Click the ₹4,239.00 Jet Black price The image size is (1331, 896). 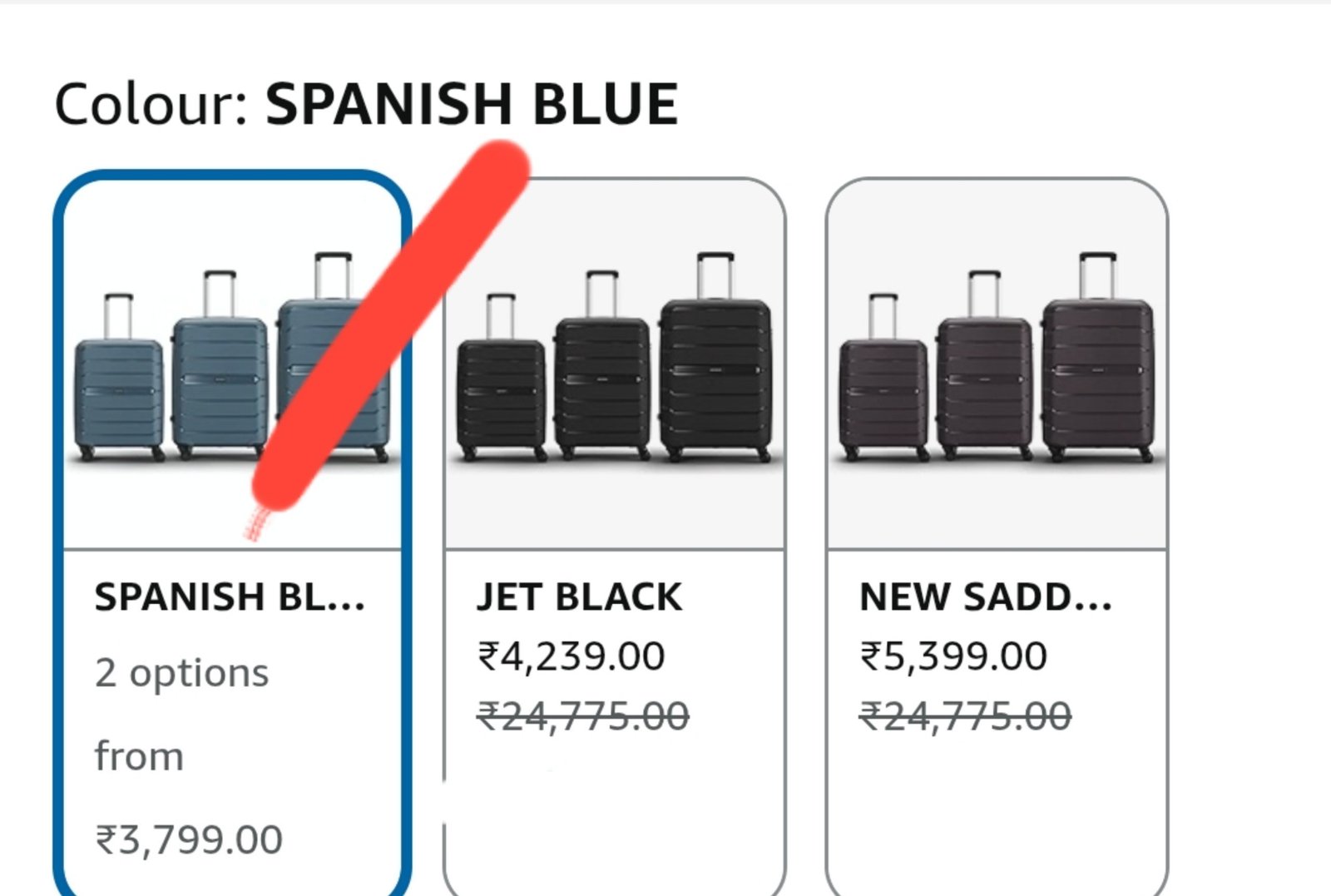pos(571,656)
